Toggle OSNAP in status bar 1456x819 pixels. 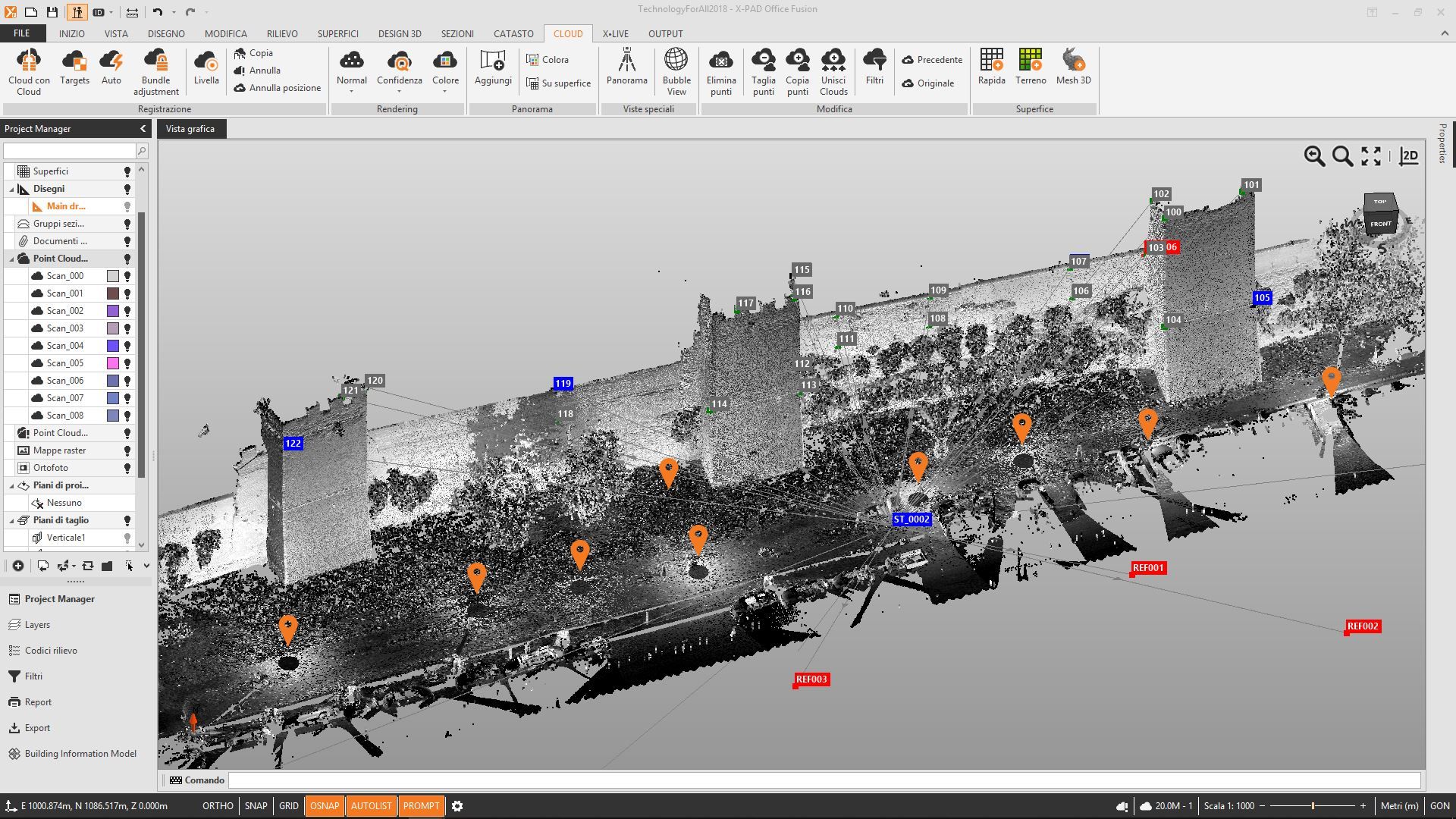[x=325, y=806]
